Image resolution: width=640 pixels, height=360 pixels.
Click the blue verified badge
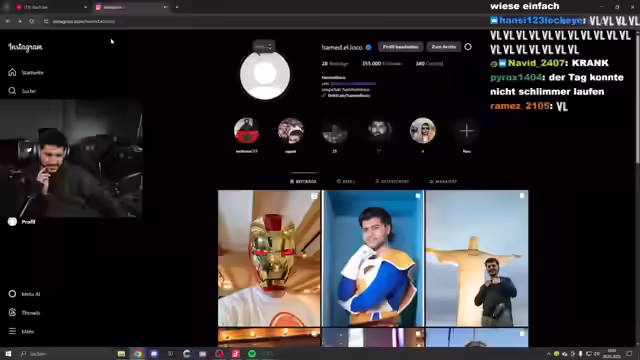tap(369, 47)
